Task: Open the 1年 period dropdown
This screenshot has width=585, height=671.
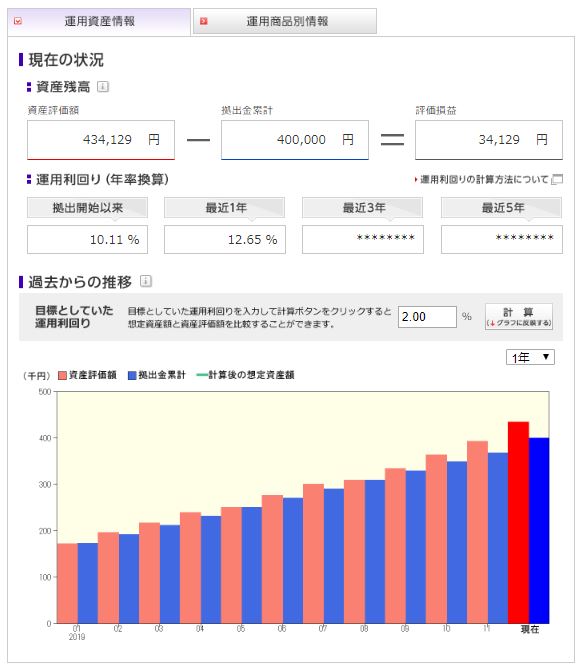Action: pyautogui.click(x=530, y=357)
